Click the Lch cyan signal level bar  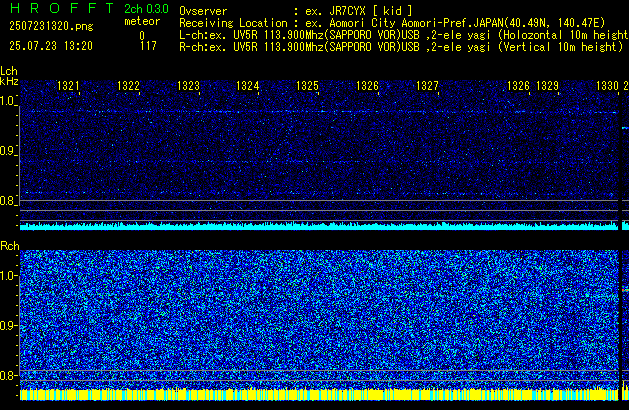[319, 226]
